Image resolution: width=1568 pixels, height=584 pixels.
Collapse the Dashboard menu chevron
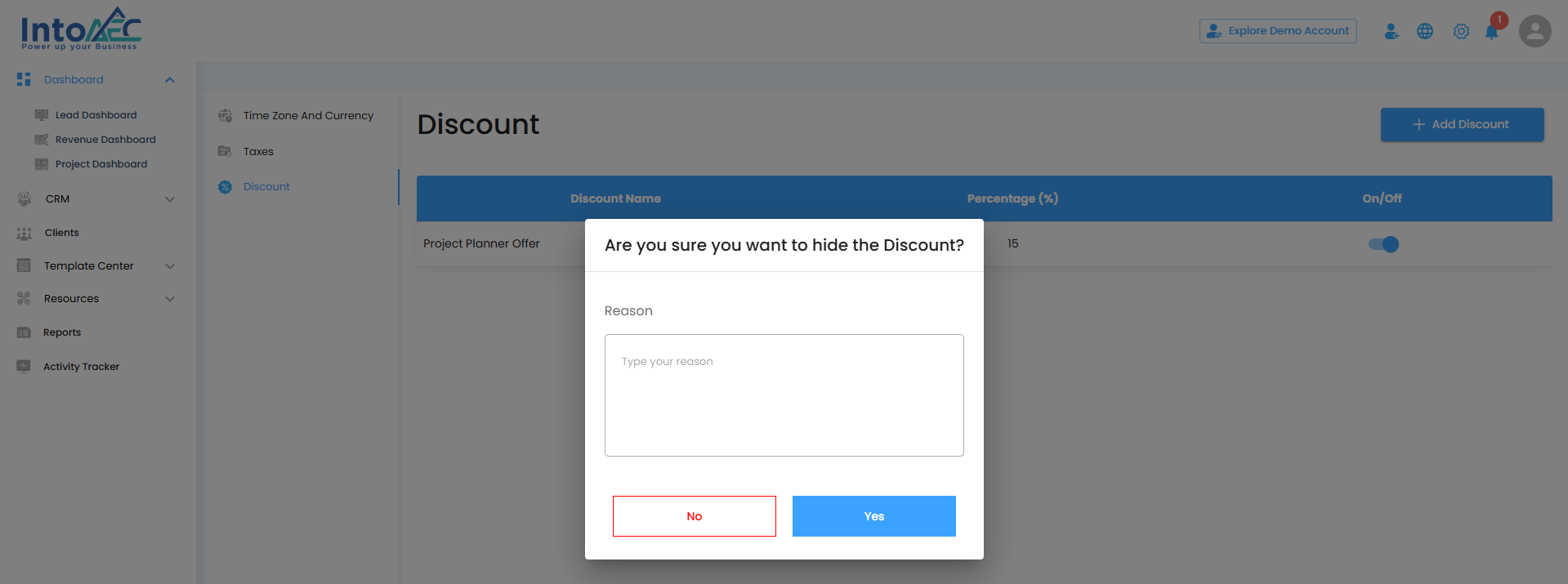pos(170,80)
